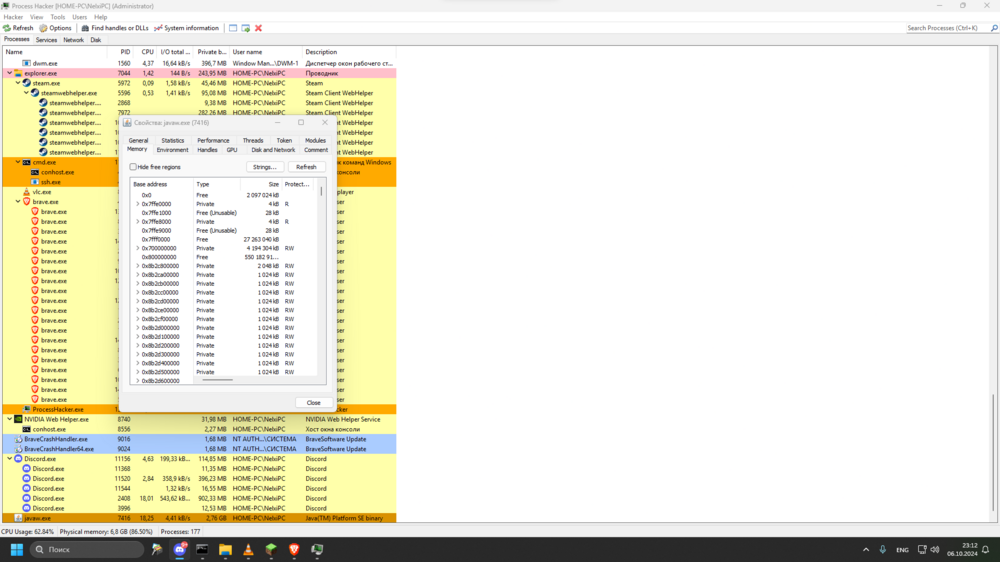Open Discord from the taskbar
Image resolution: width=1000 pixels, height=562 pixels.
coord(179,549)
